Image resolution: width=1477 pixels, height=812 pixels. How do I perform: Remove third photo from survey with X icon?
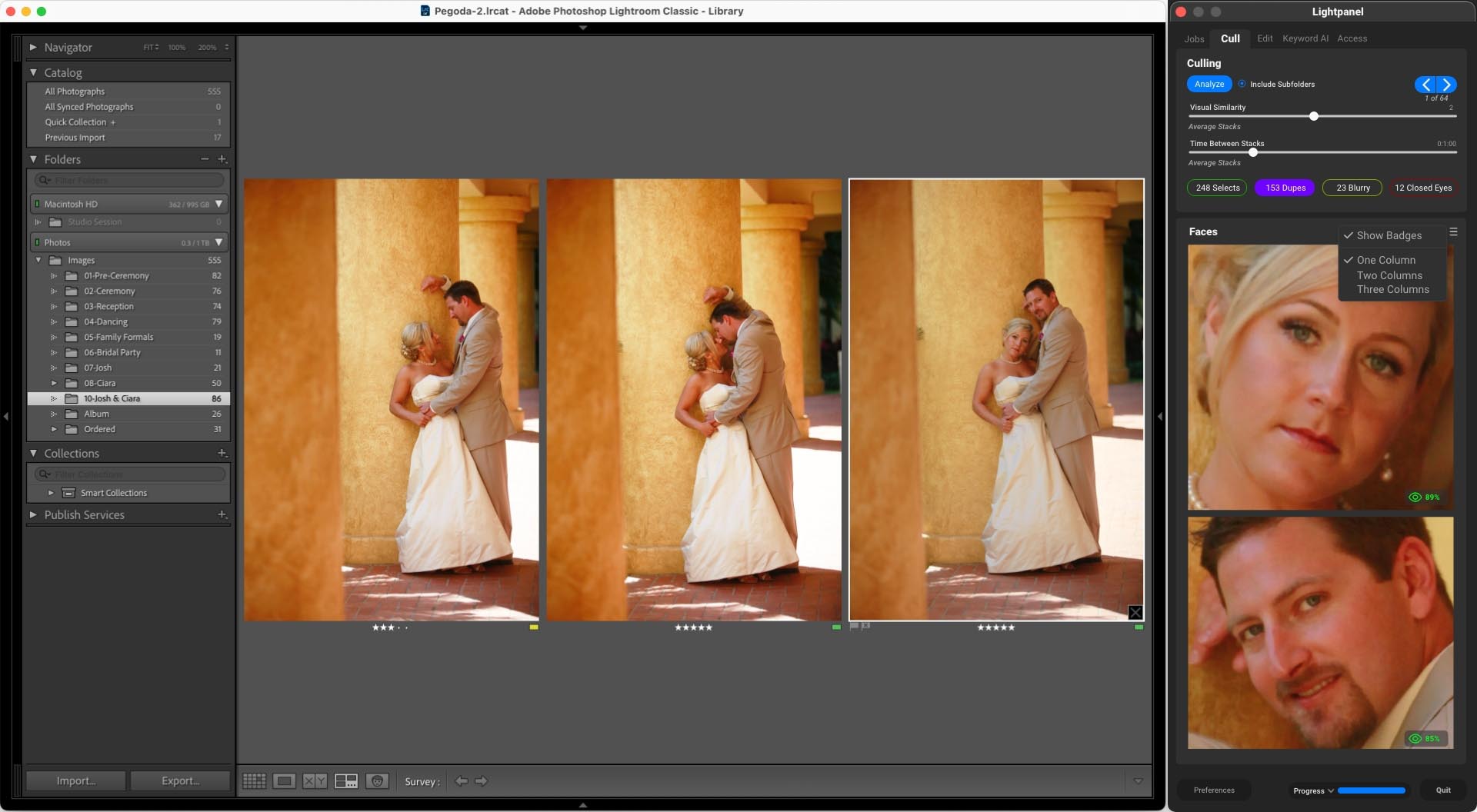coord(1135,613)
